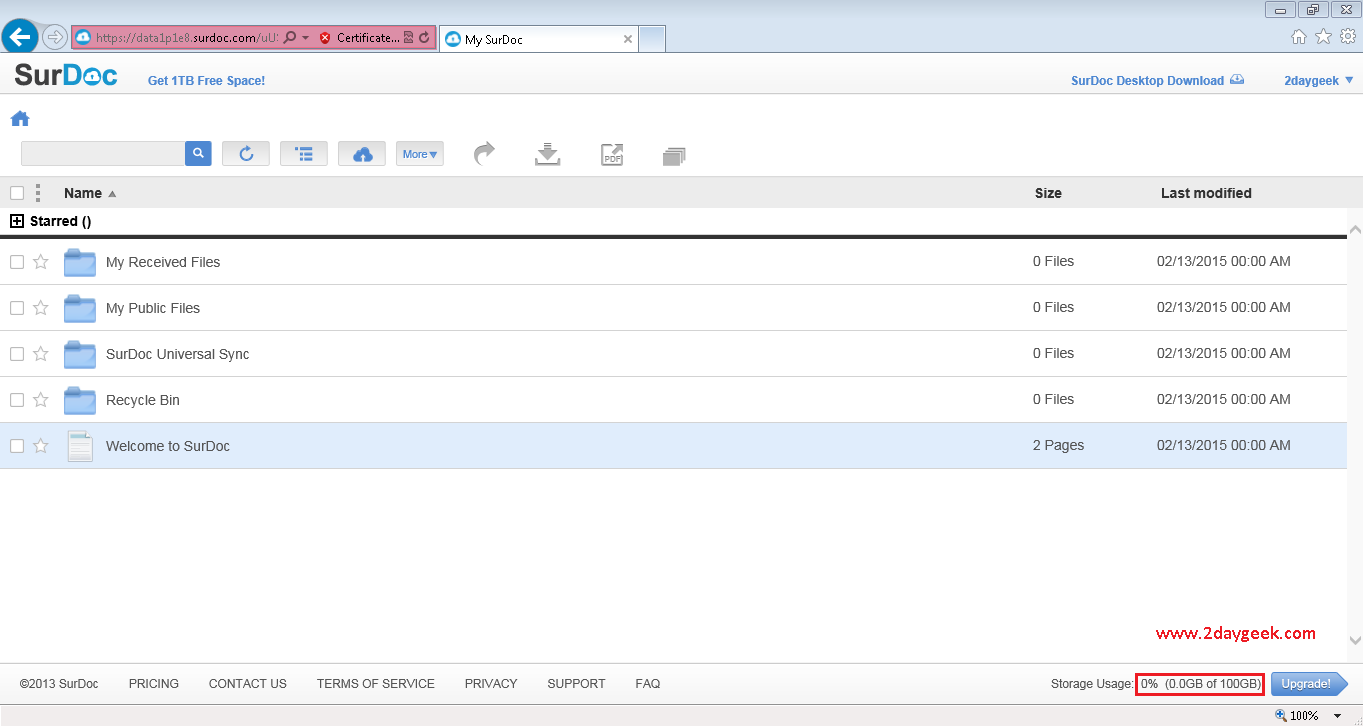Image resolution: width=1363 pixels, height=726 pixels.
Task: Click the share arrow icon
Action: coord(485,153)
